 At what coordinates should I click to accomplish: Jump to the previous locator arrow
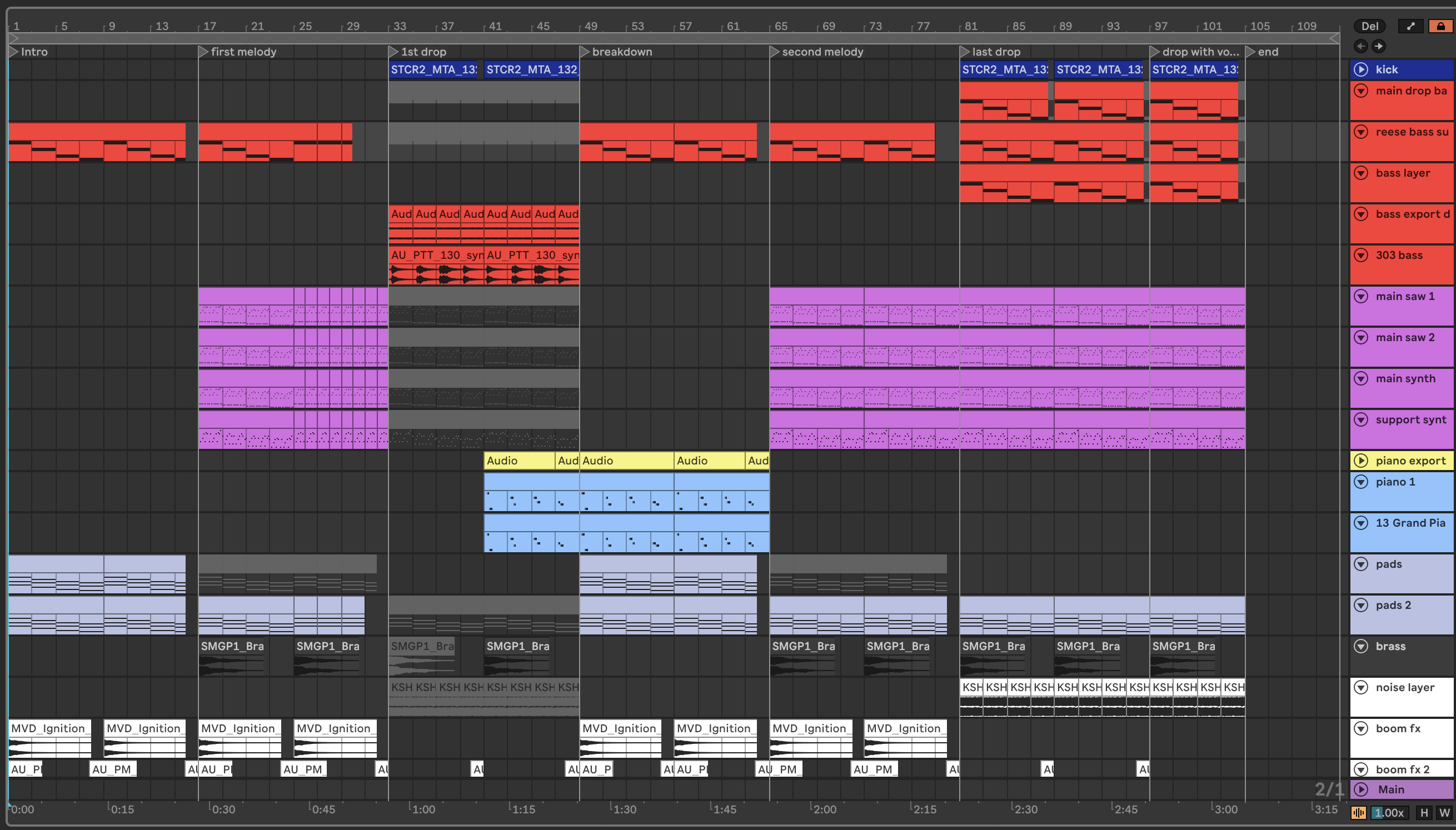click(1361, 46)
